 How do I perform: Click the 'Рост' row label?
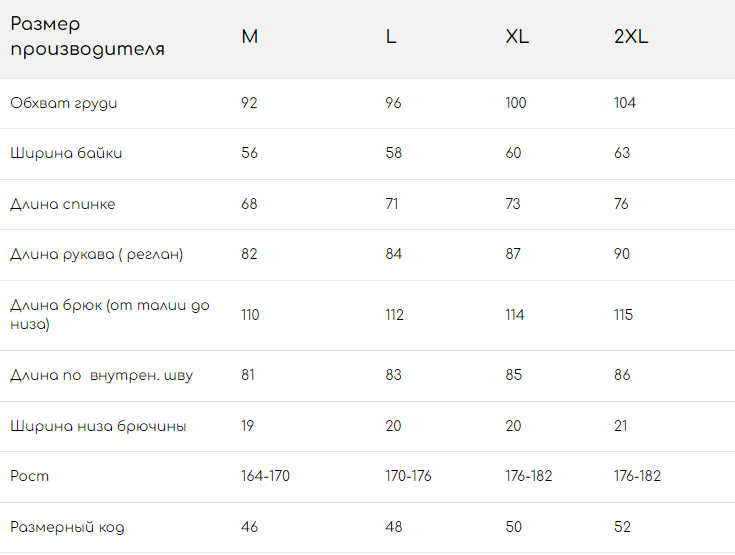[x=29, y=476]
